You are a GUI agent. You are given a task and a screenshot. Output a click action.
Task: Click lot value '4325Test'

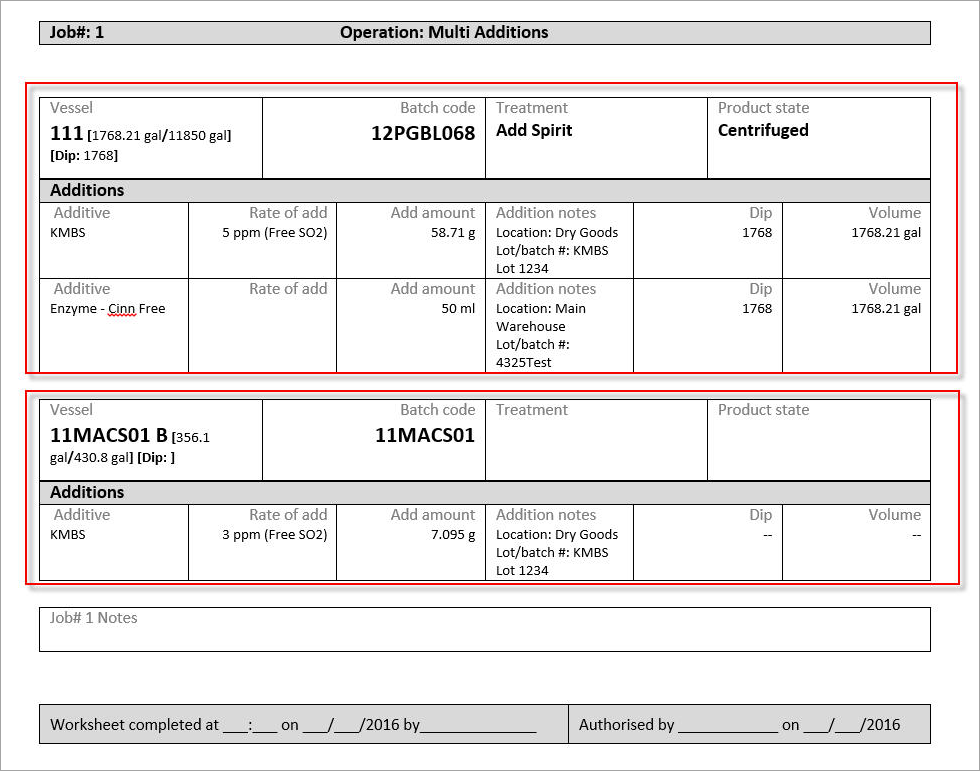[x=524, y=362]
